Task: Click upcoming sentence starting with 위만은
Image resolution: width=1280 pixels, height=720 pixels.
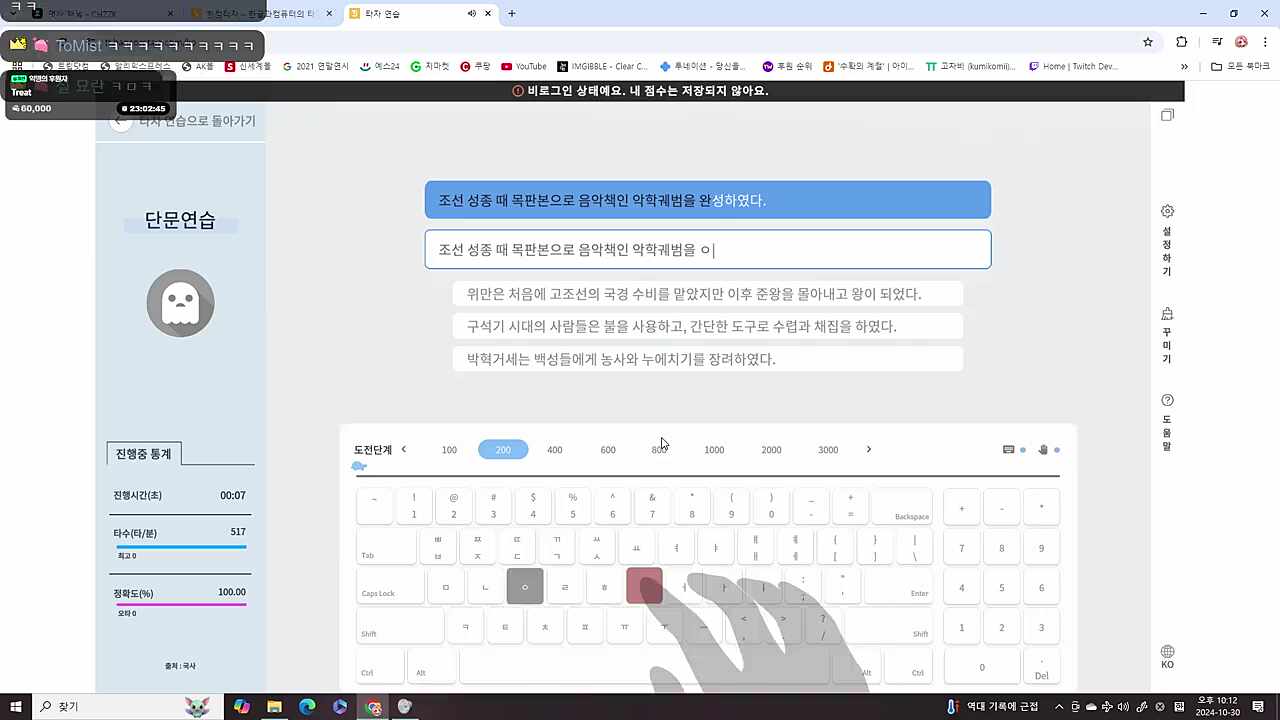Action: coord(708,294)
